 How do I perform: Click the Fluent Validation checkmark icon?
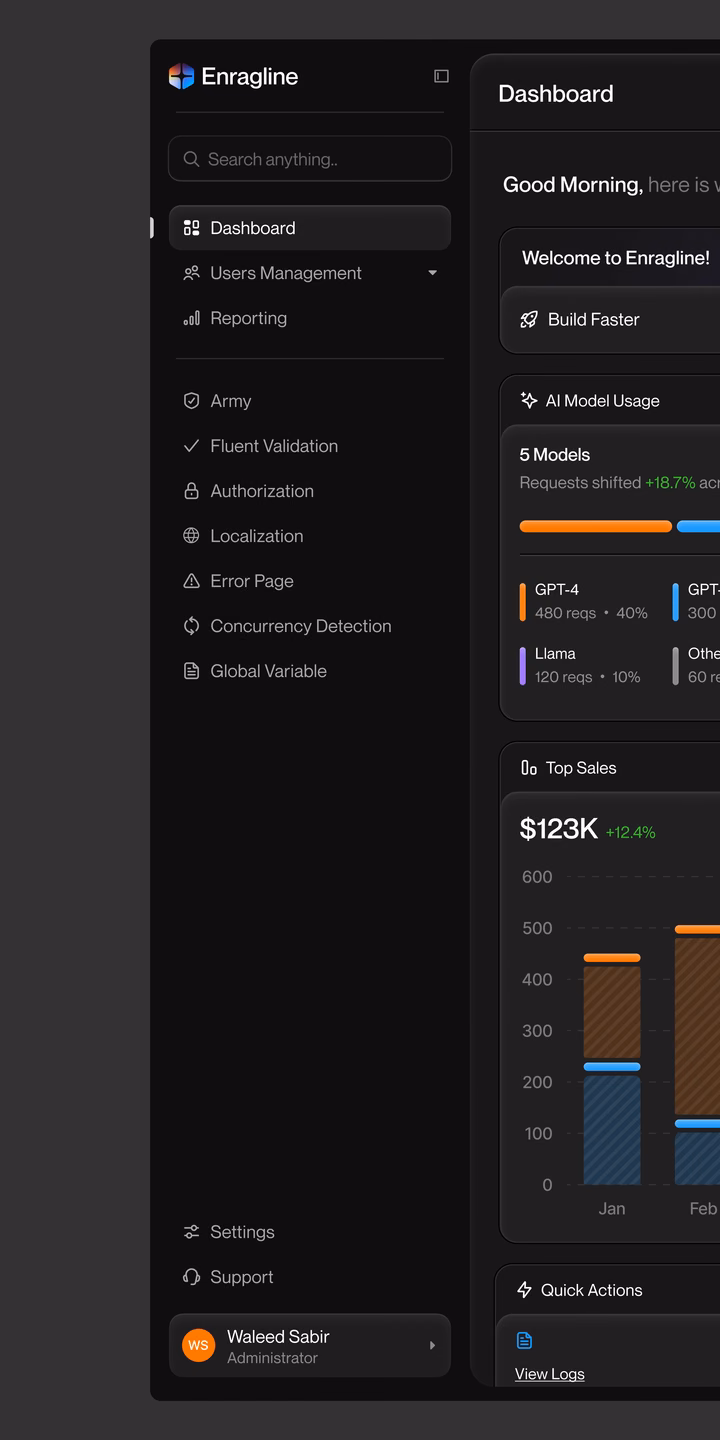[191, 446]
